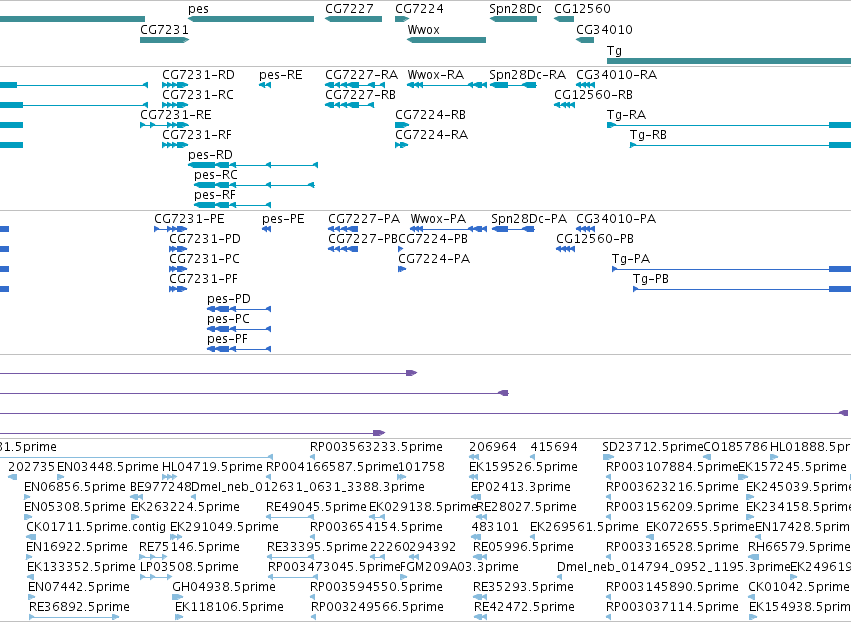Viewport: 851px width, 622px height.
Task: Click protein CG7224-PB
Action: point(433,239)
